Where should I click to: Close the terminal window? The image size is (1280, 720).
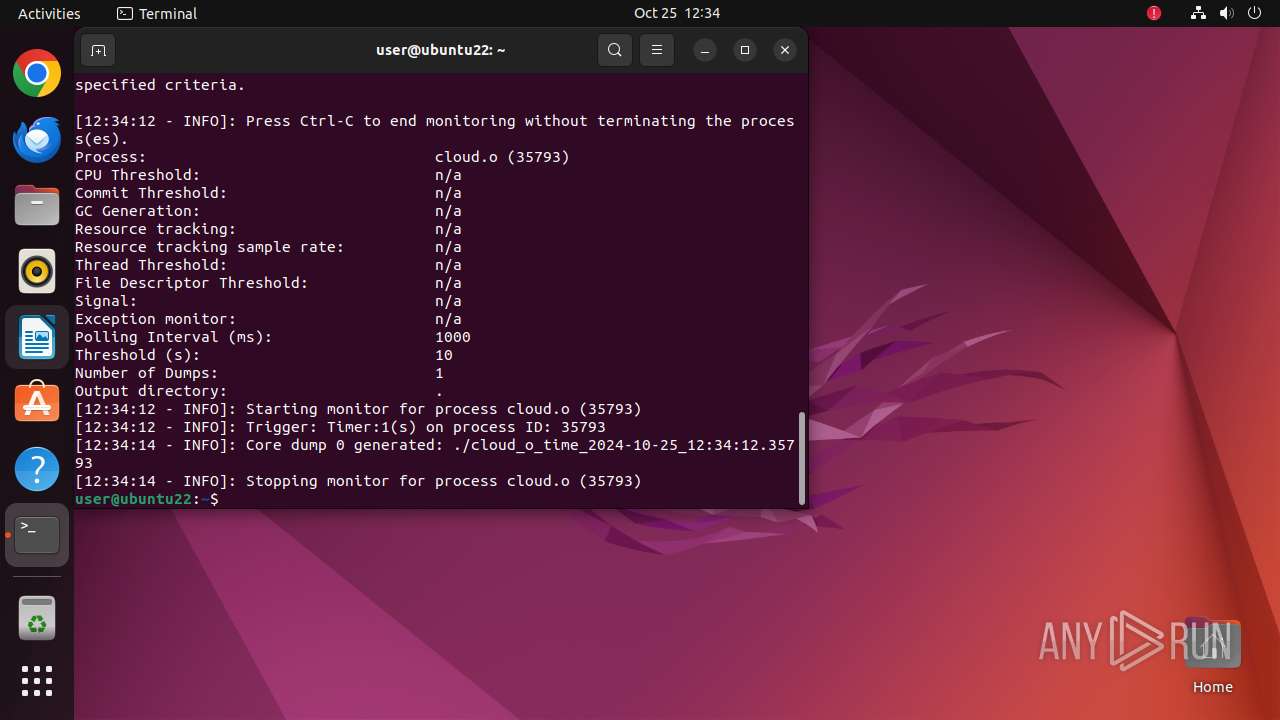[x=785, y=50]
